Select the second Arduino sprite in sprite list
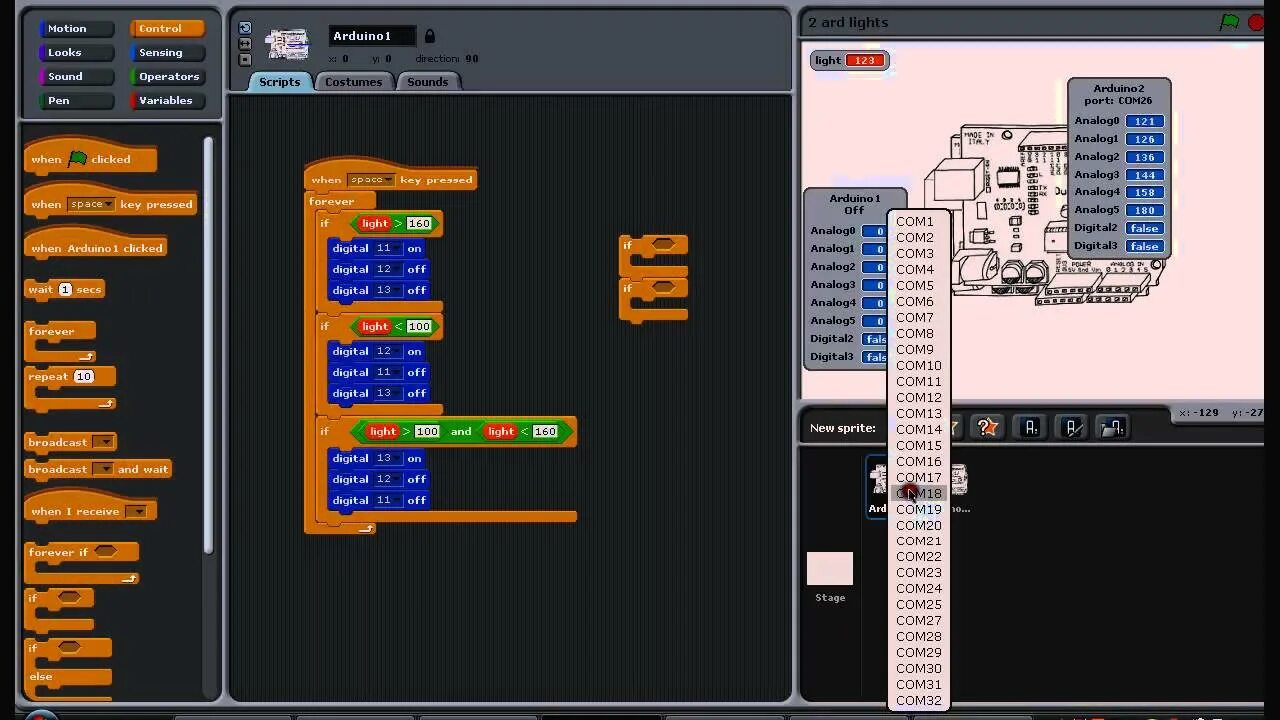The width and height of the screenshot is (1280, 720). 959,487
